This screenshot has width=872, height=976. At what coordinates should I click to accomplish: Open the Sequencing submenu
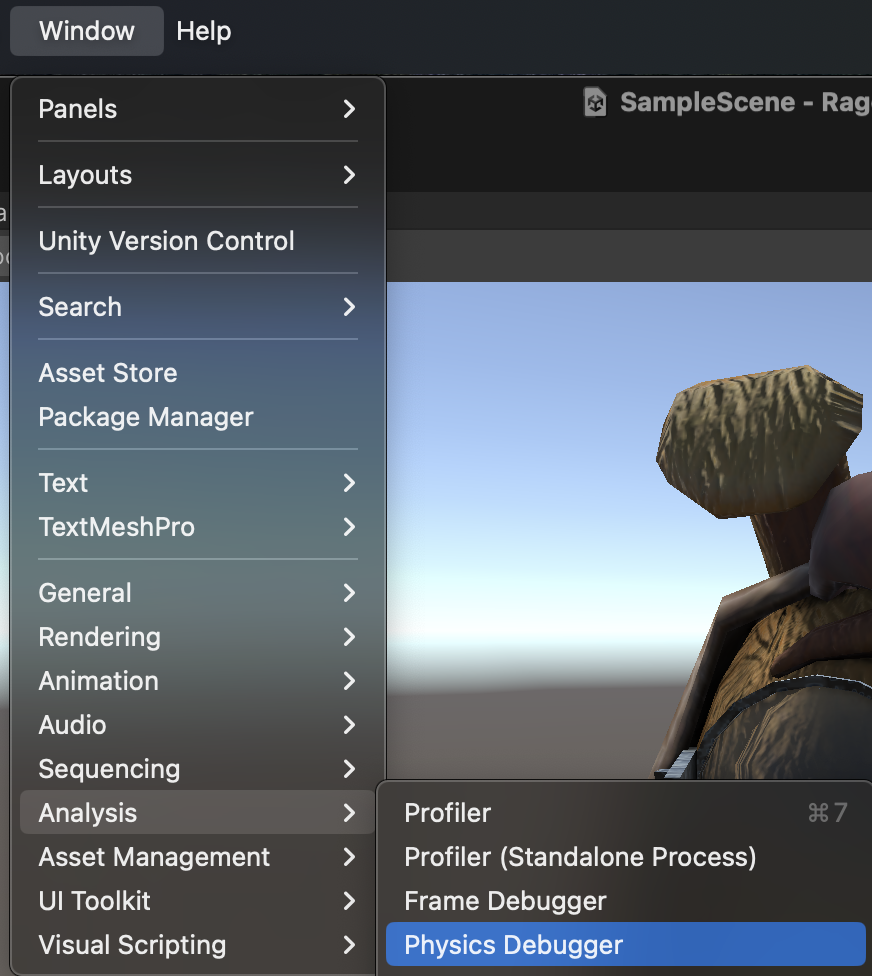click(x=197, y=769)
